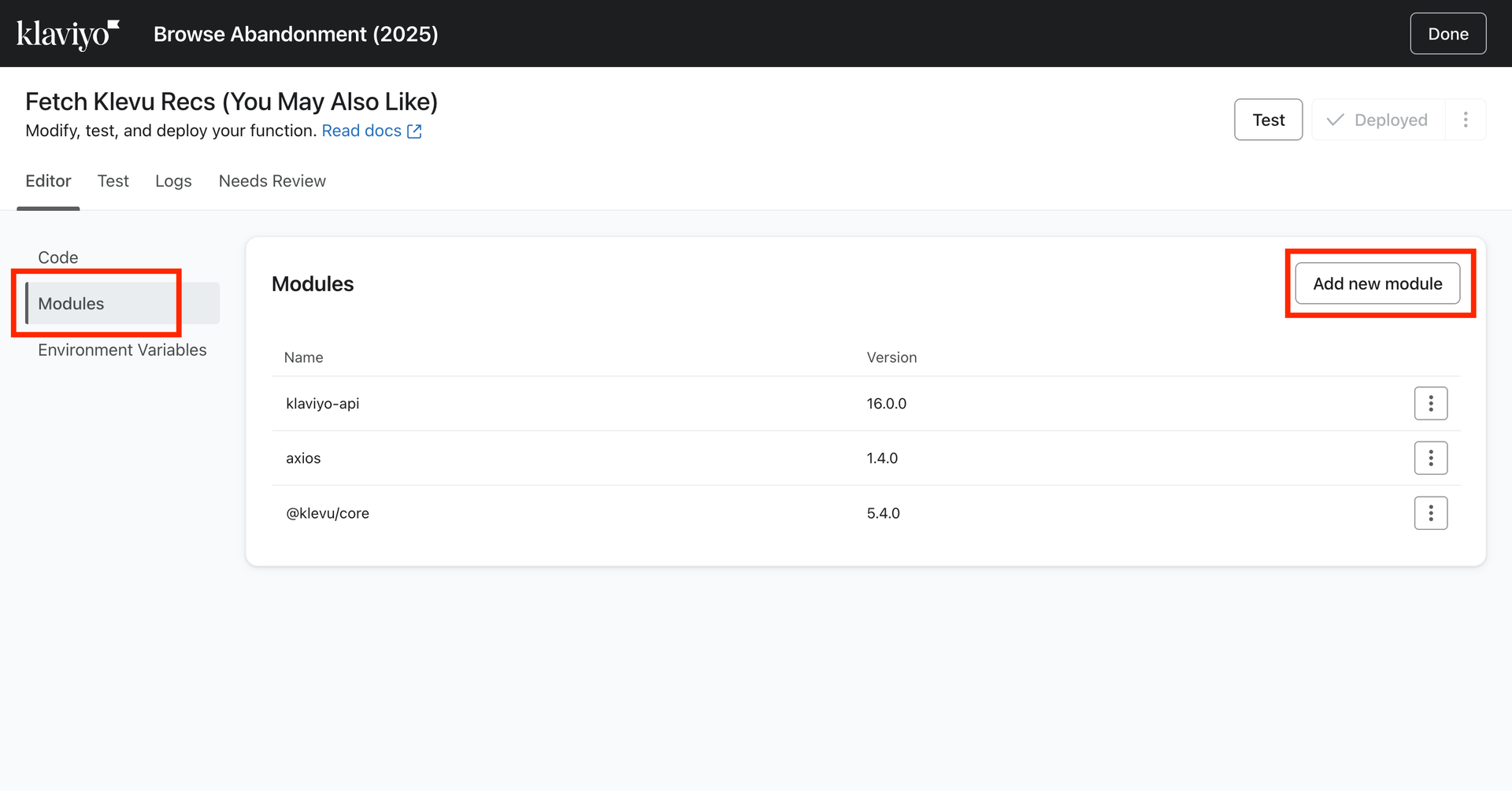
Task: Open options menu for @klevu/core module
Action: point(1430,513)
